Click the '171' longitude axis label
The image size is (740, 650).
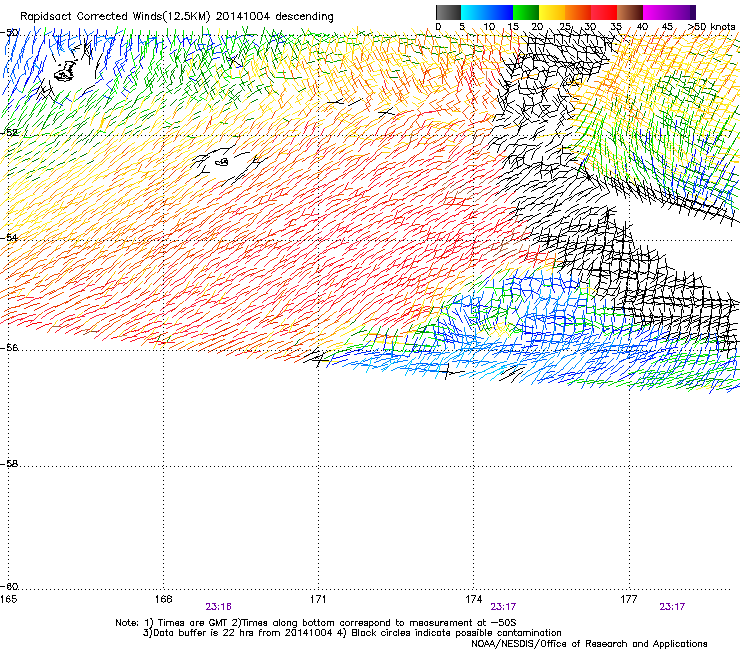pos(318,599)
